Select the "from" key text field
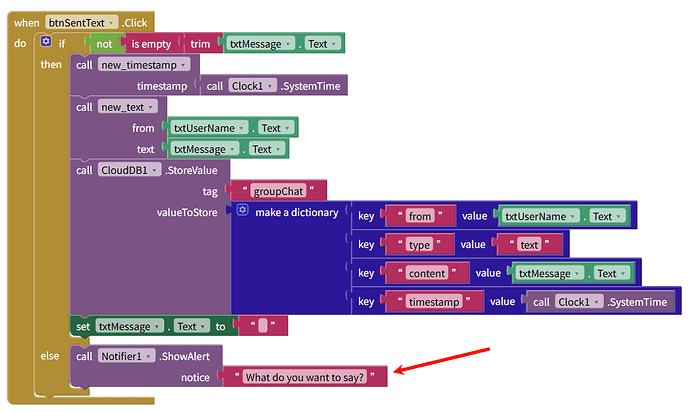Screen dimensions: 690x412 (420, 216)
